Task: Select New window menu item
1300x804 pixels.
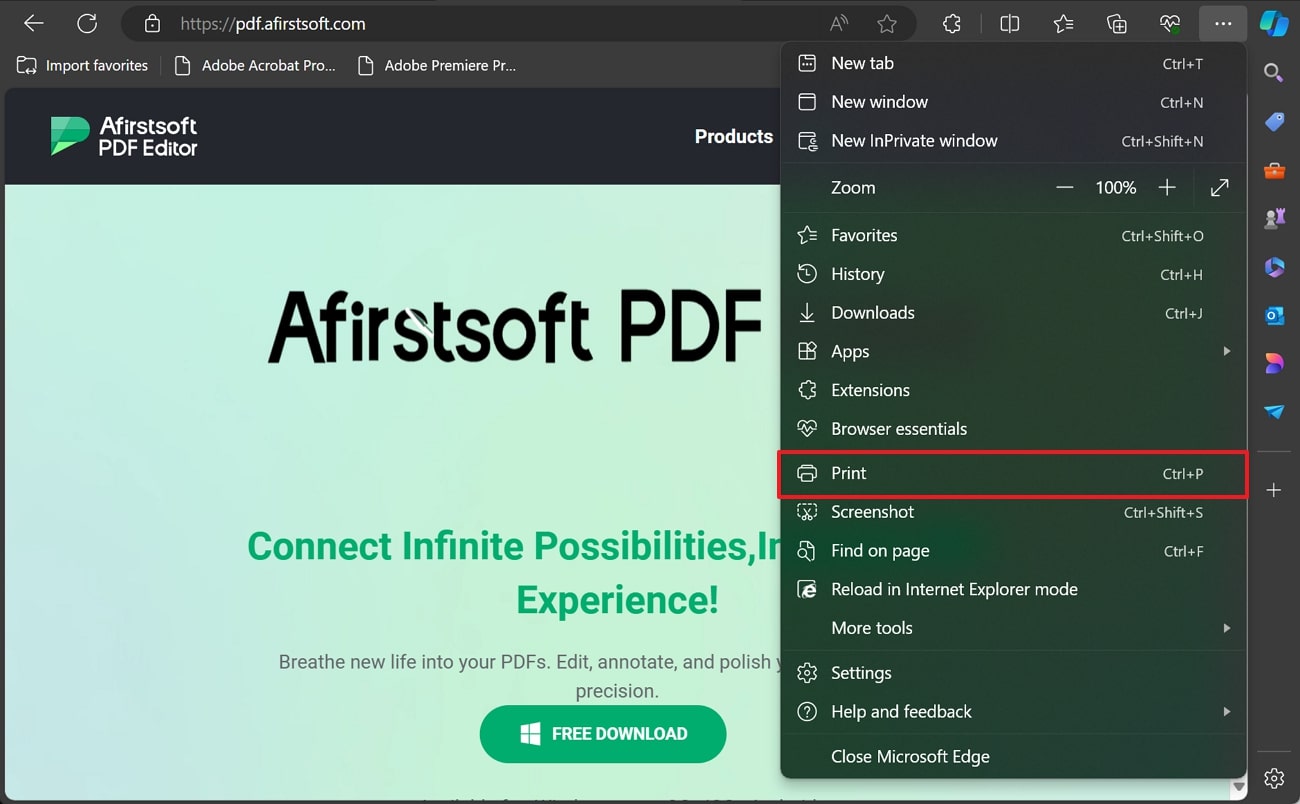Action: pyautogui.click(x=1013, y=102)
